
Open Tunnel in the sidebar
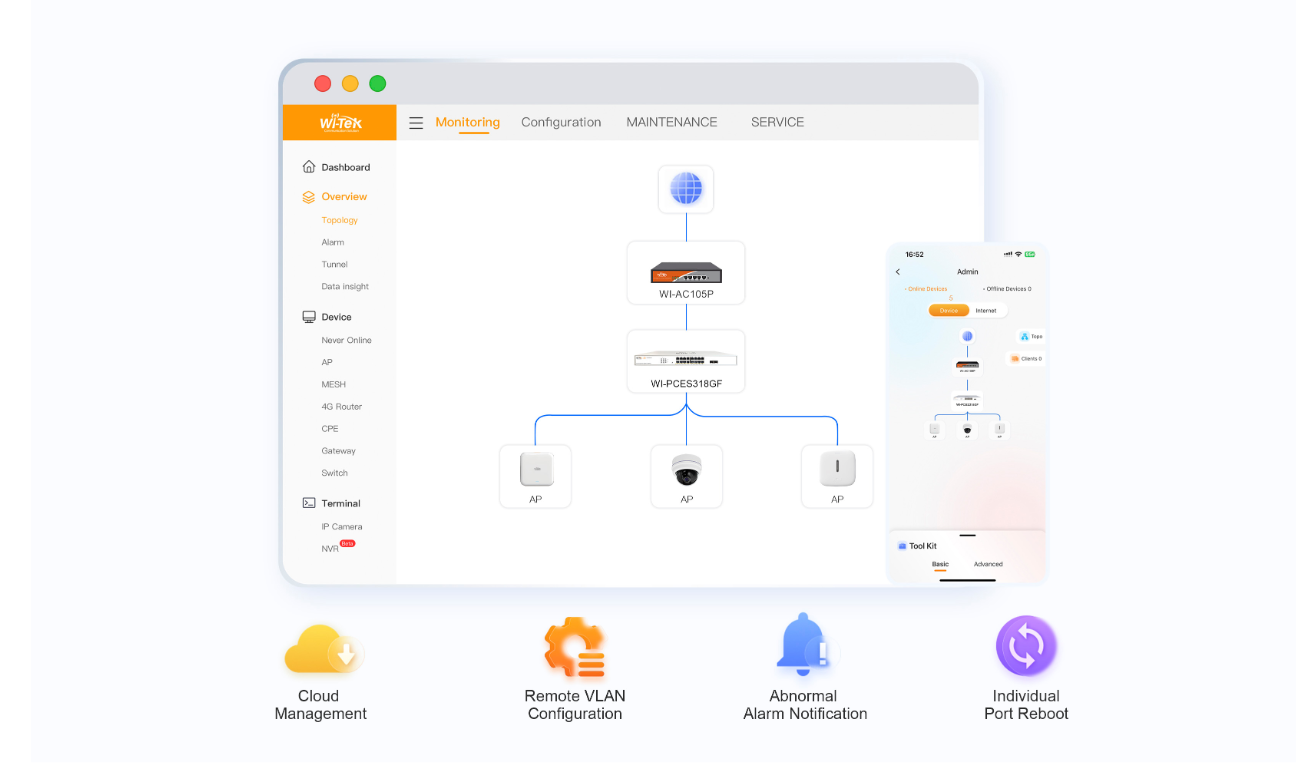[x=335, y=264]
